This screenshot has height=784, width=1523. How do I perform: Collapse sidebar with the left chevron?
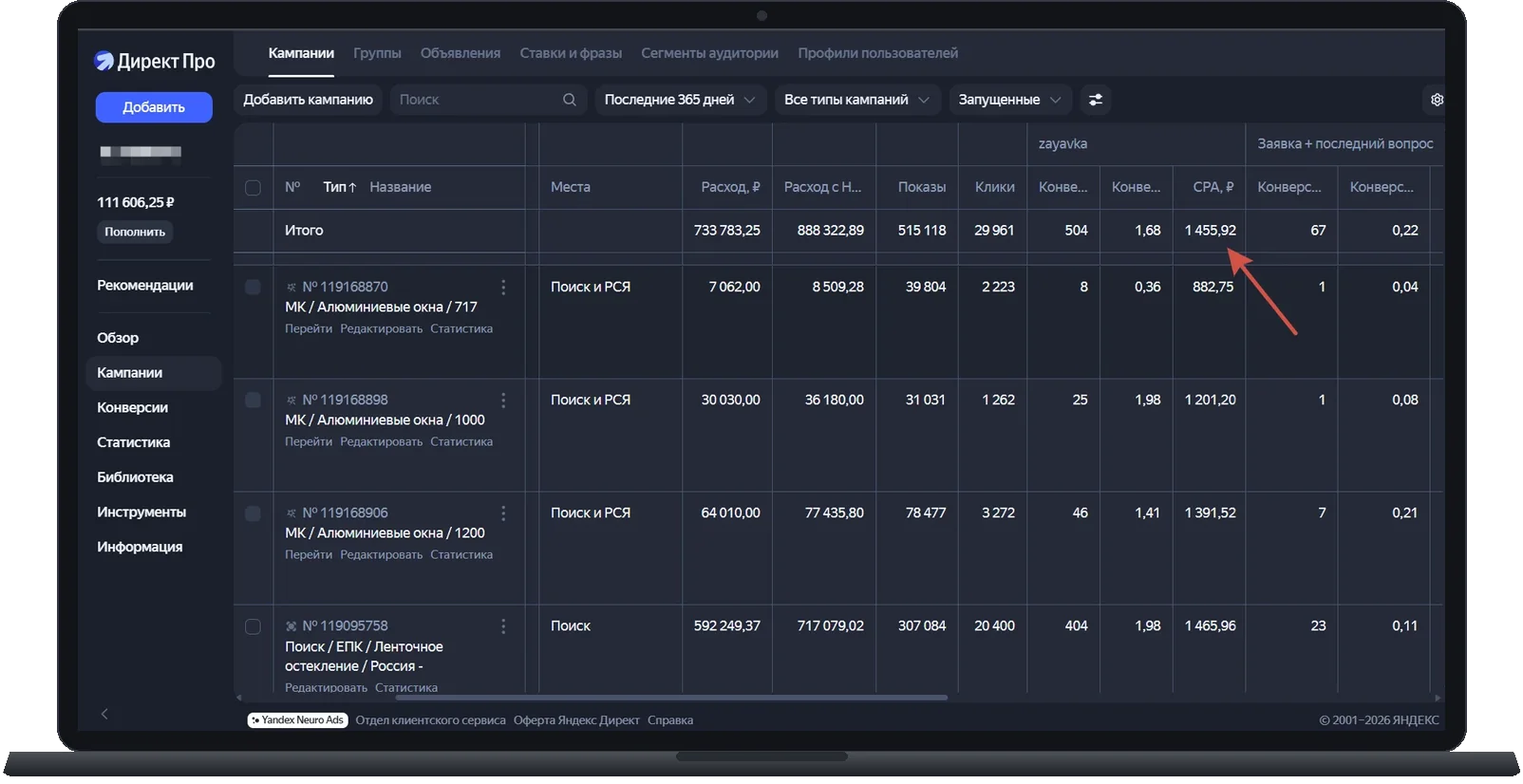(x=104, y=714)
